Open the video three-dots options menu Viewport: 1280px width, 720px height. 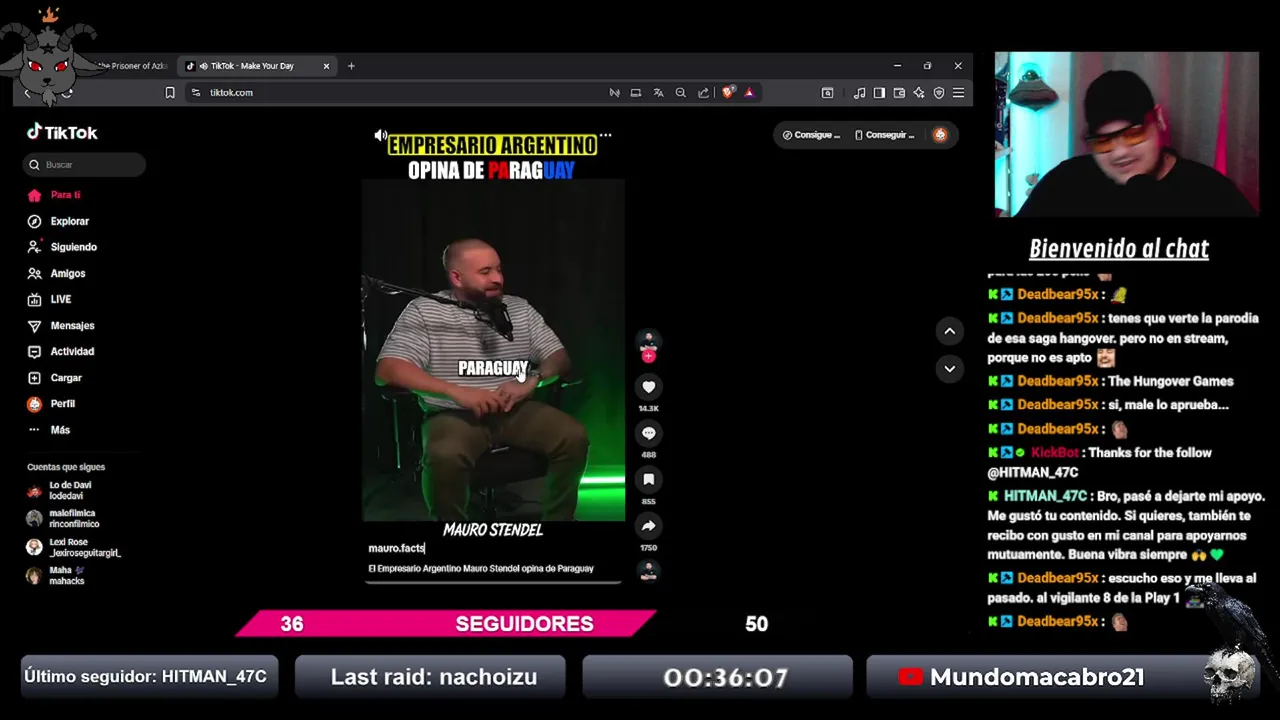pos(605,135)
